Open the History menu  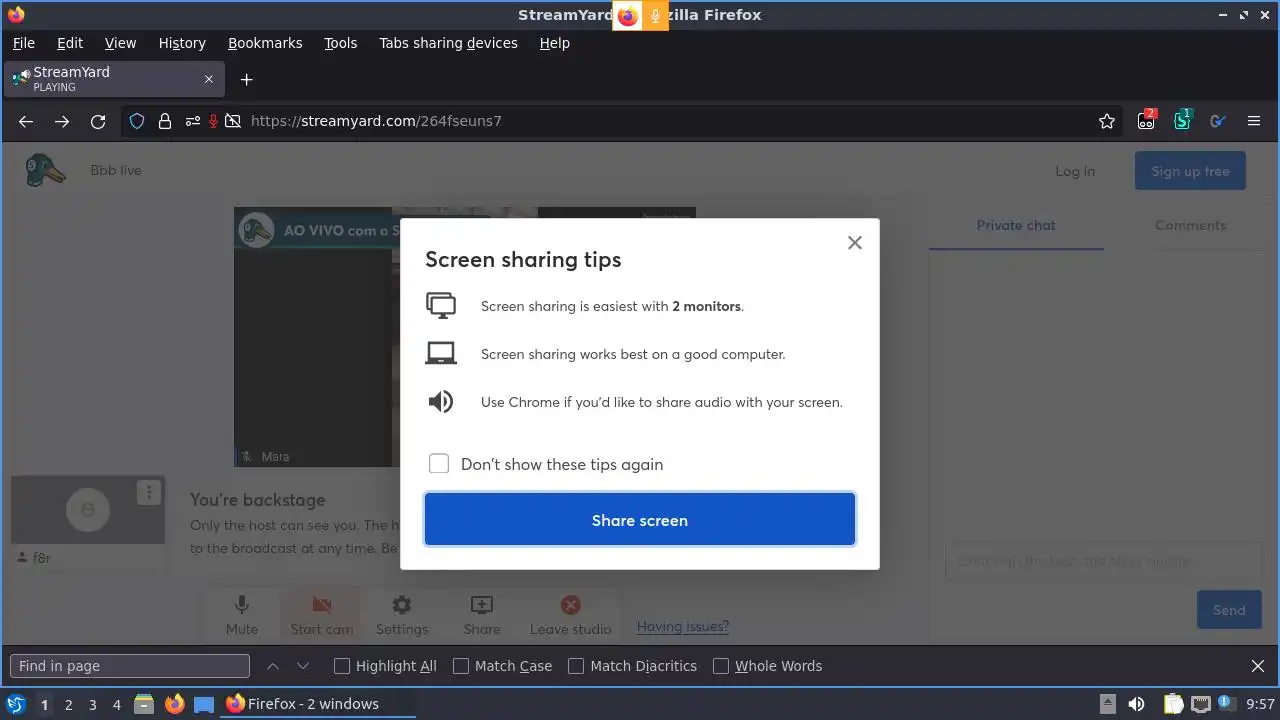[182, 43]
